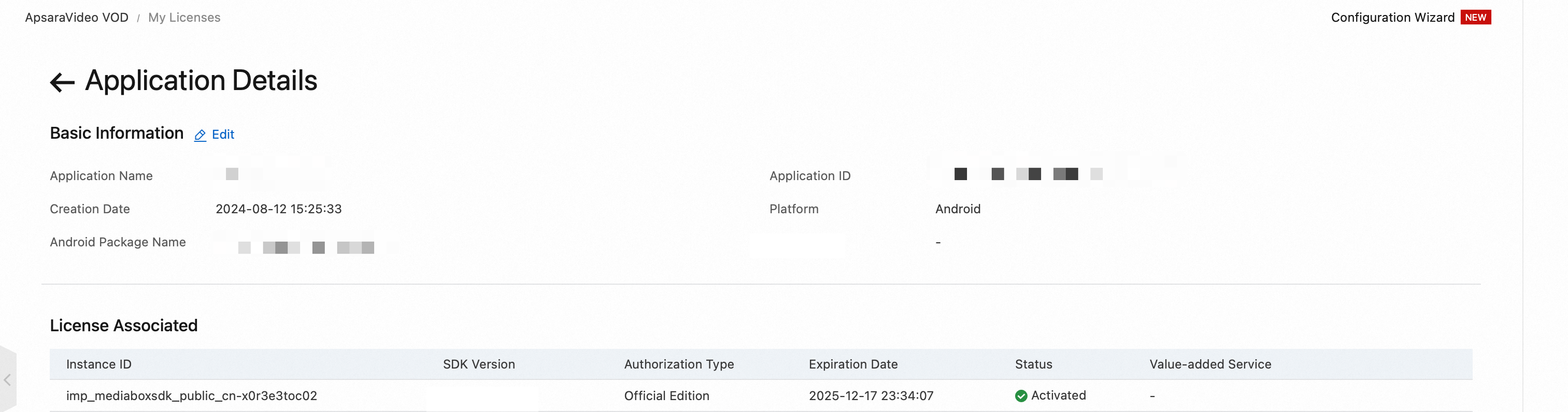The width and height of the screenshot is (1568, 412).
Task: Click the creation date 2024-08-12 value
Action: click(278, 209)
